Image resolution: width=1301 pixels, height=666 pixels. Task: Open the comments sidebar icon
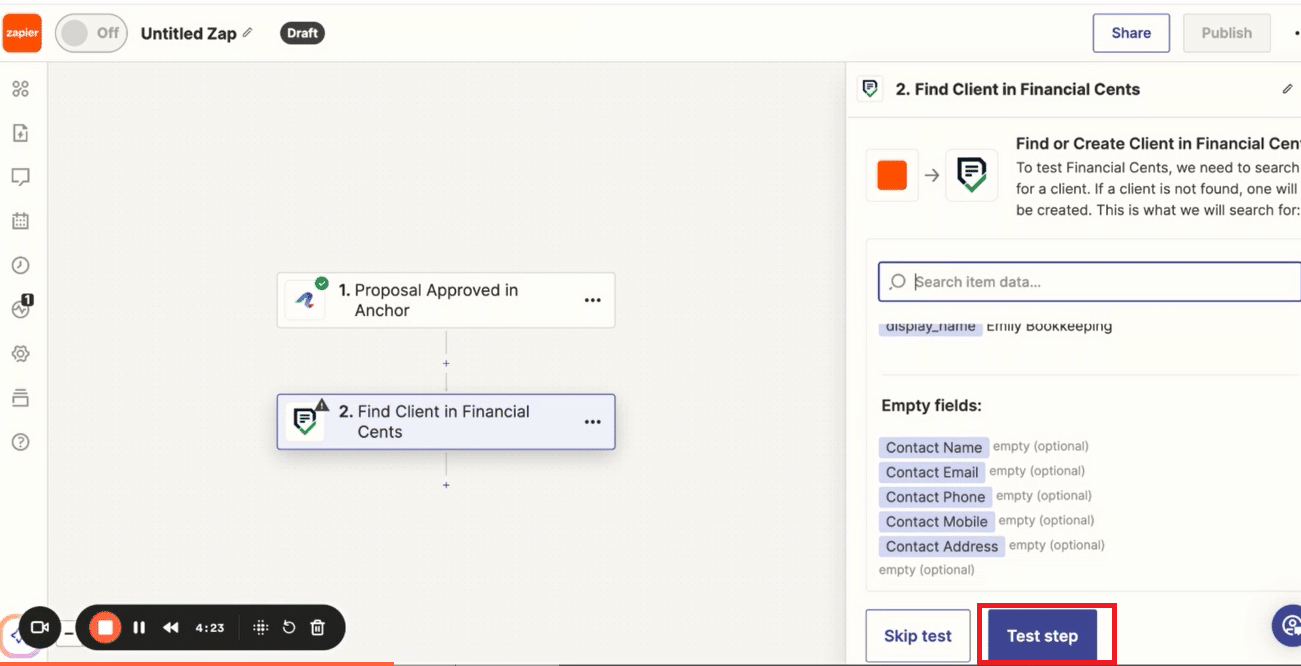click(x=20, y=177)
